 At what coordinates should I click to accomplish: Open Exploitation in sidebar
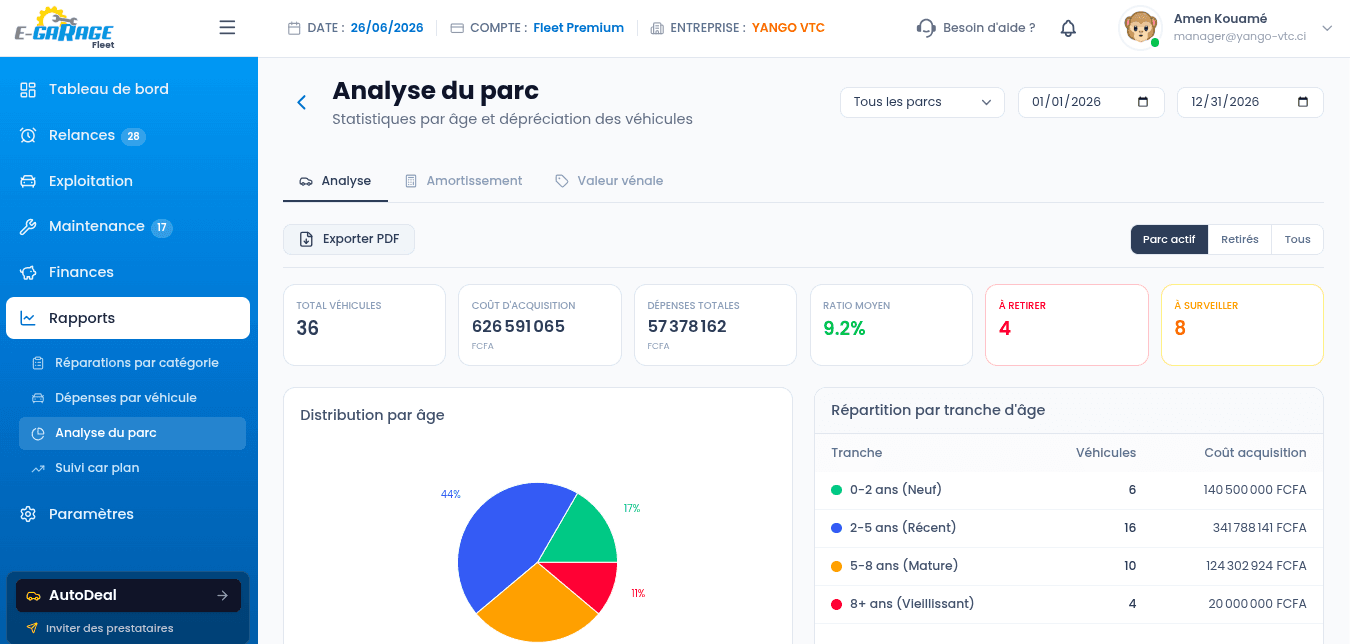point(128,181)
